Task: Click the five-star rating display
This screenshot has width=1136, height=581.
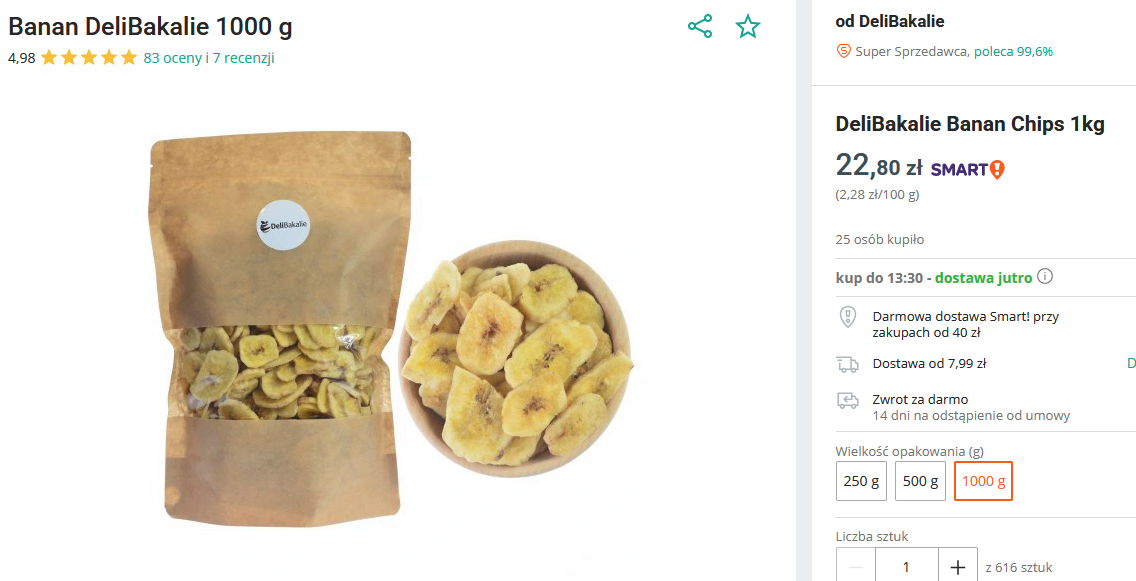Action: point(88,58)
